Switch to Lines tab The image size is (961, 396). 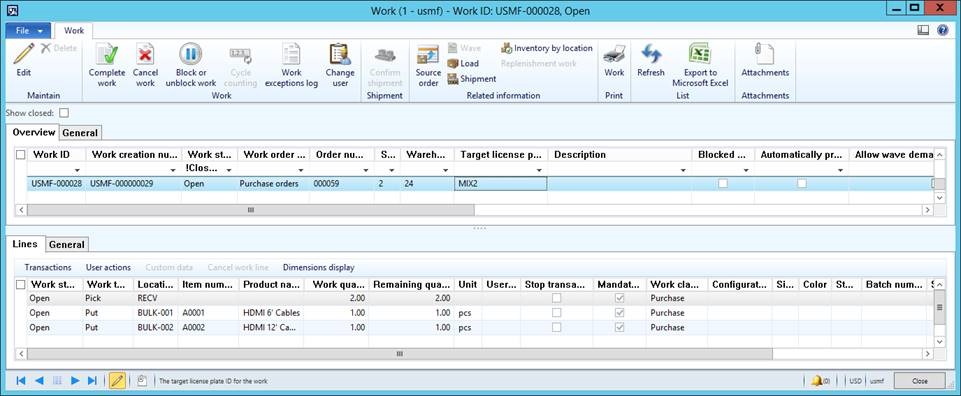[25, 243]
